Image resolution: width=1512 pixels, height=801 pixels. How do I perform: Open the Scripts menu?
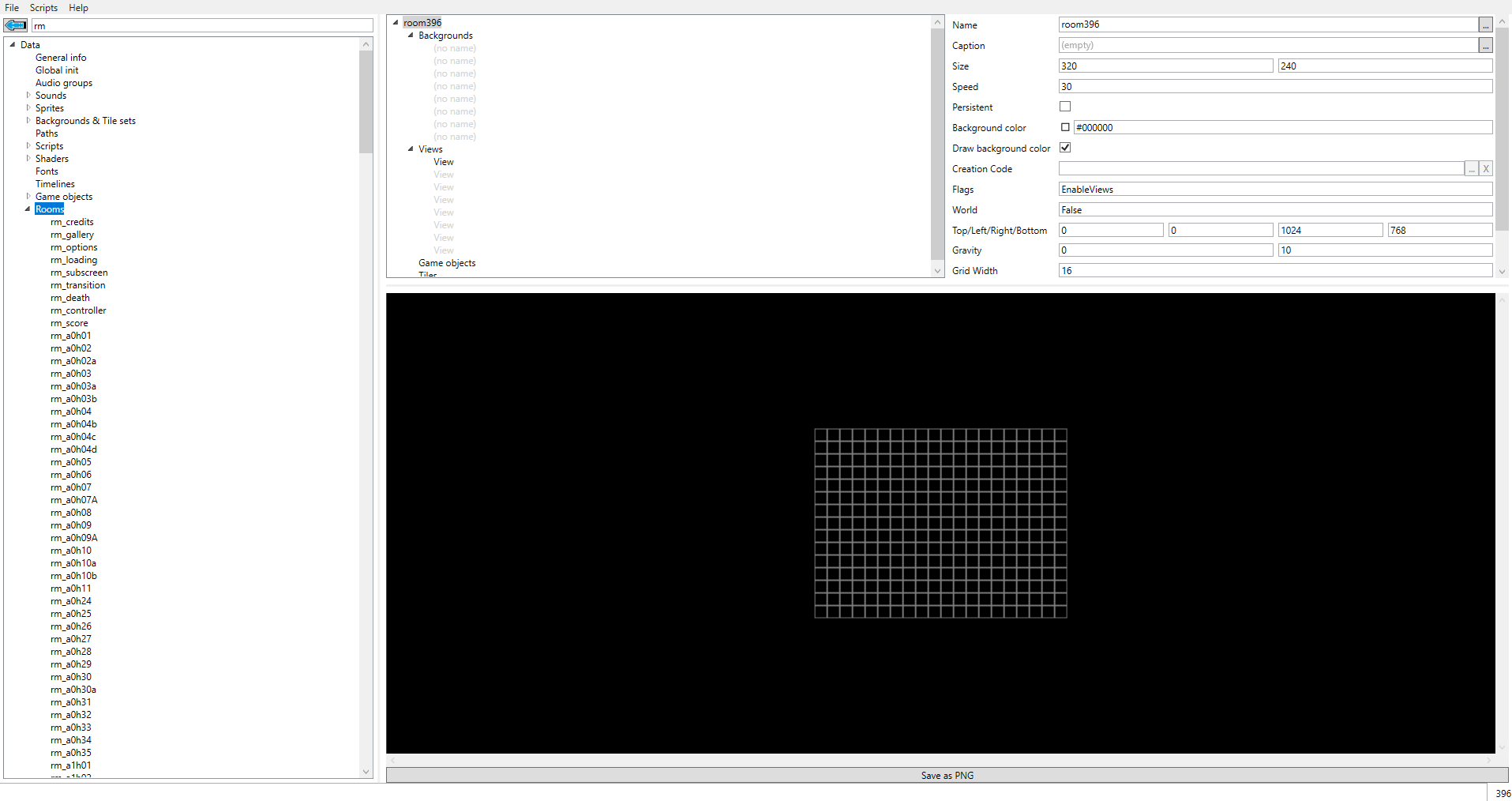(x=43, y=8)
